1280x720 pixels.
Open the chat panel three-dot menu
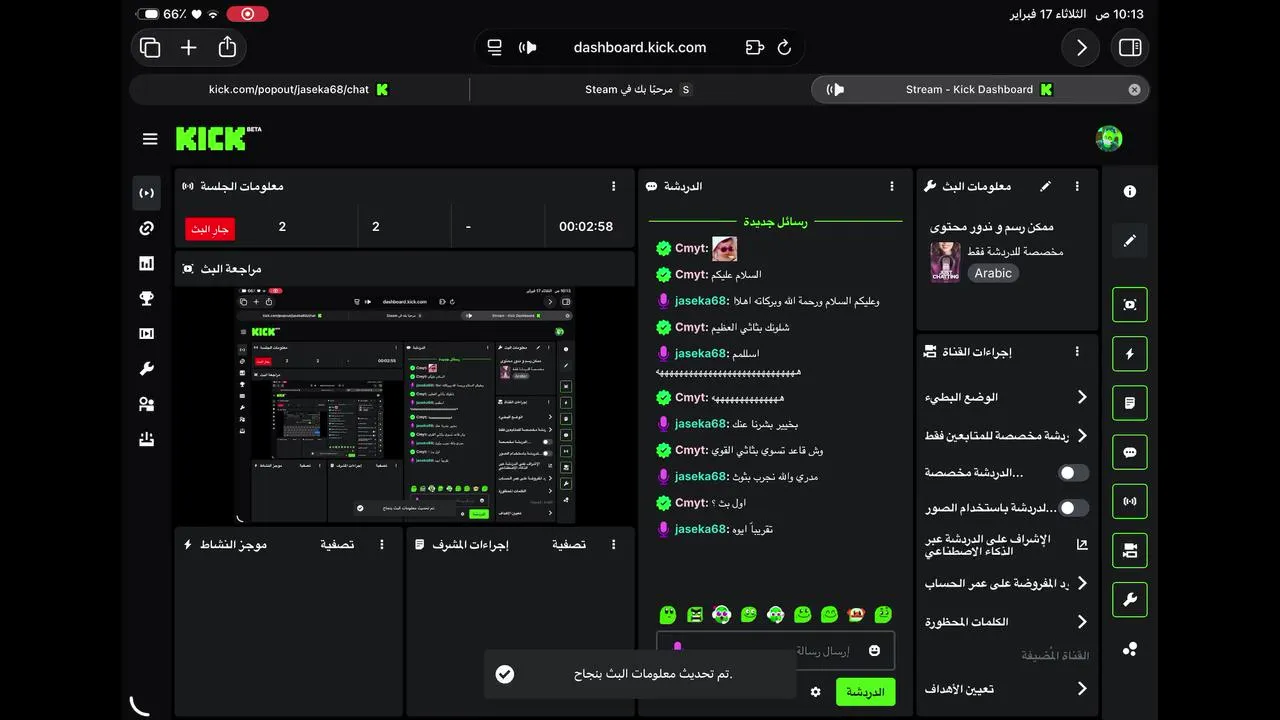(892, 186)
